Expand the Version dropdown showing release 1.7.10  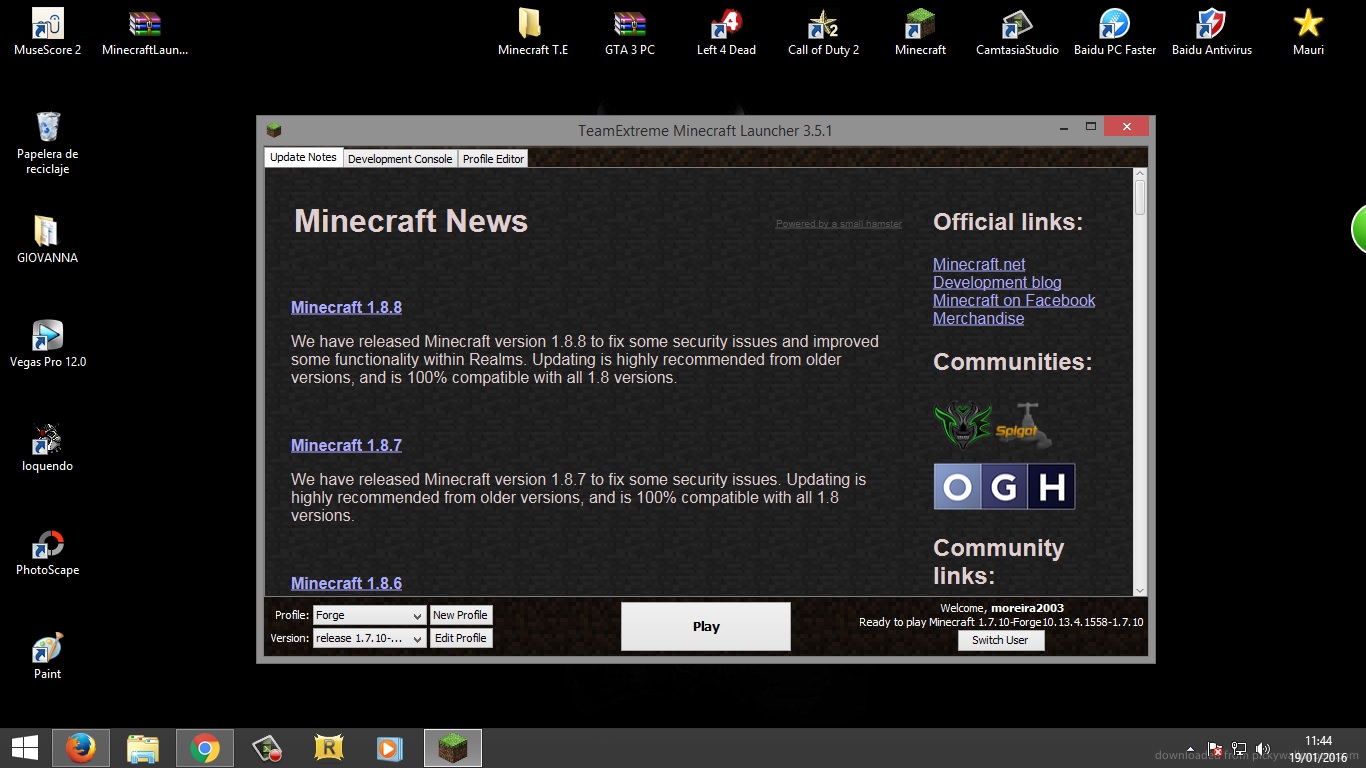pyautogui.click(x=370, y=638)
